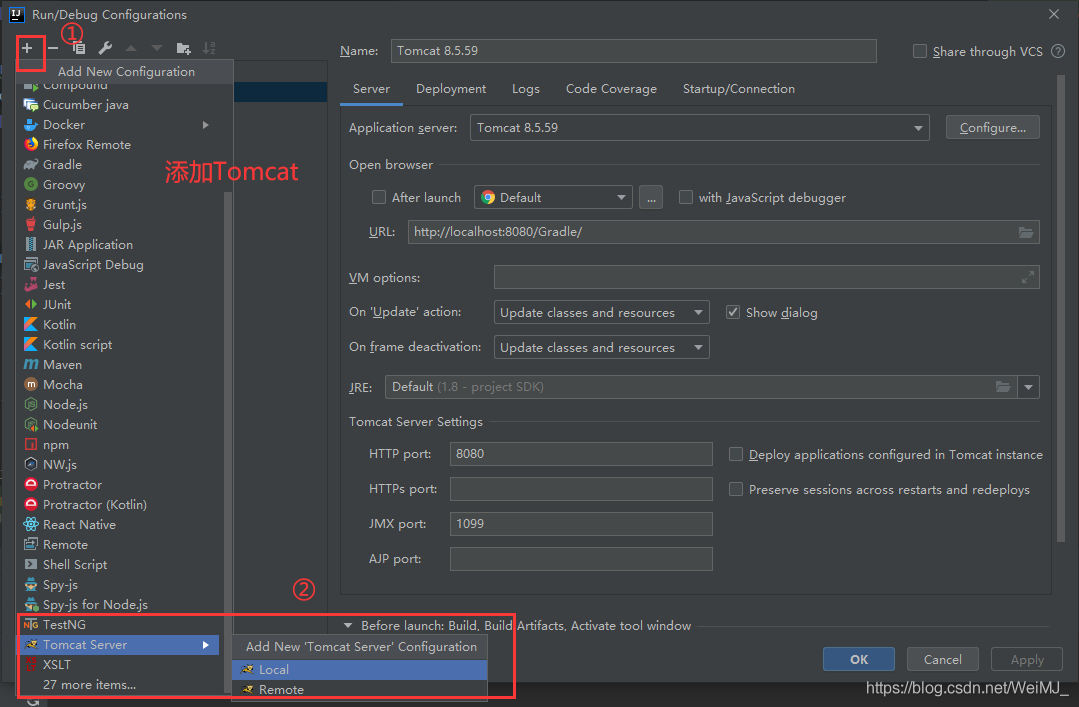
Task: Open the JRE dropdown arrow
Action: (x=1028, y=387)
